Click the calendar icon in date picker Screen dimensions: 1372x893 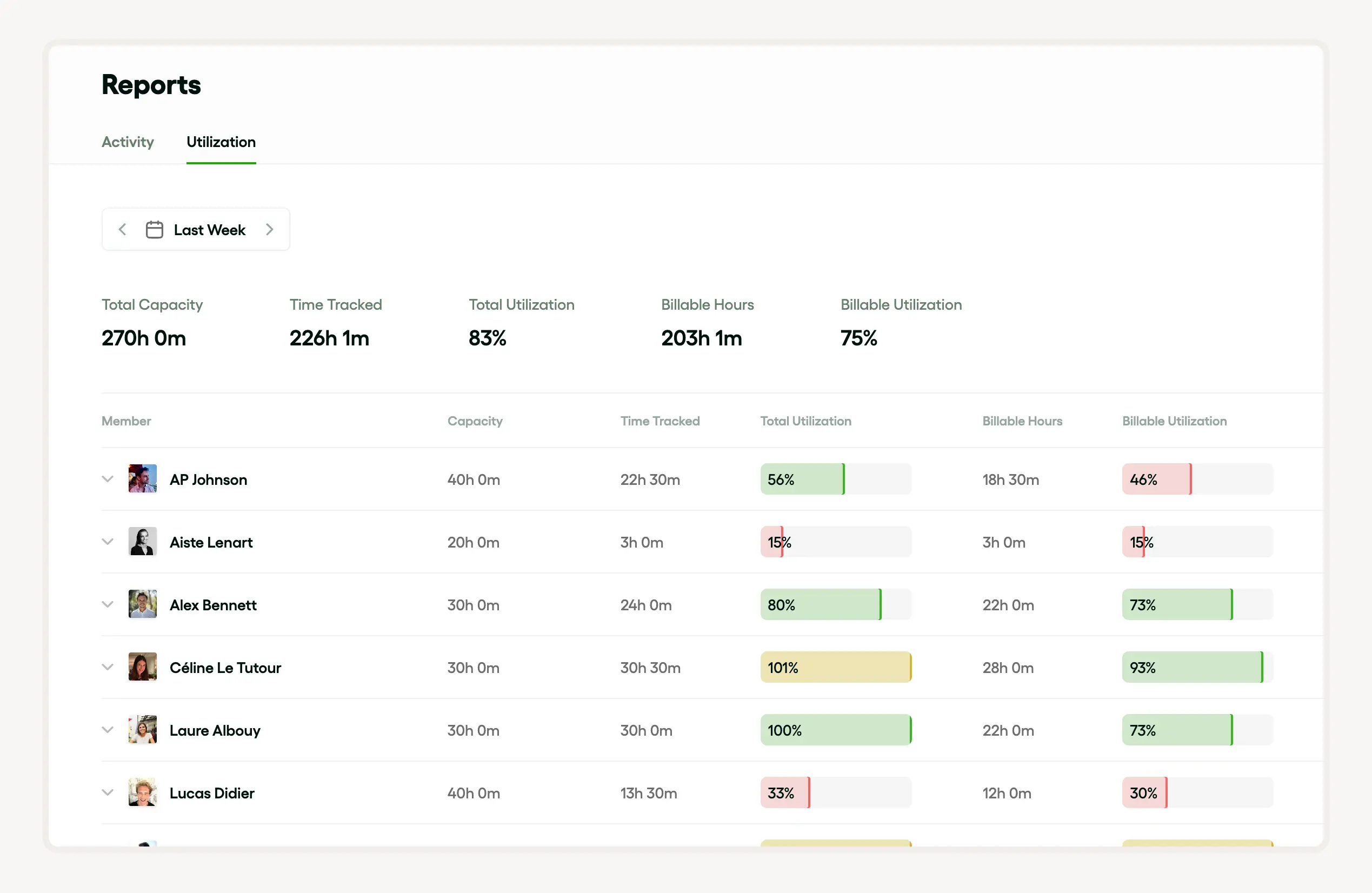[154, 229]
